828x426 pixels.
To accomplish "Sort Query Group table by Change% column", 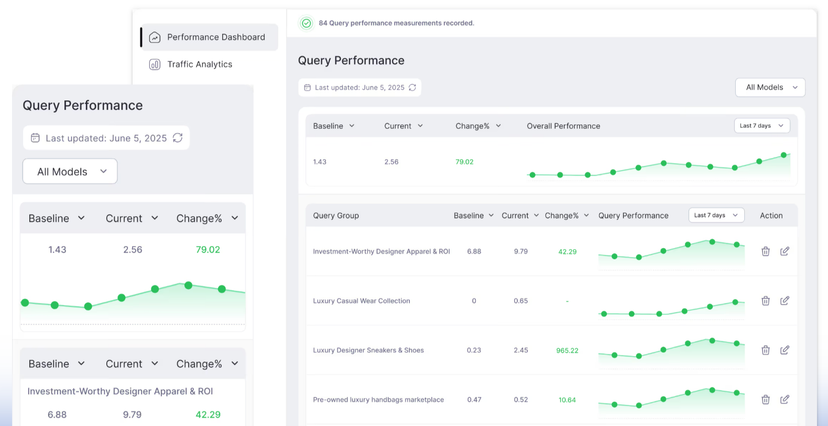I will click(x=567, y=215).
